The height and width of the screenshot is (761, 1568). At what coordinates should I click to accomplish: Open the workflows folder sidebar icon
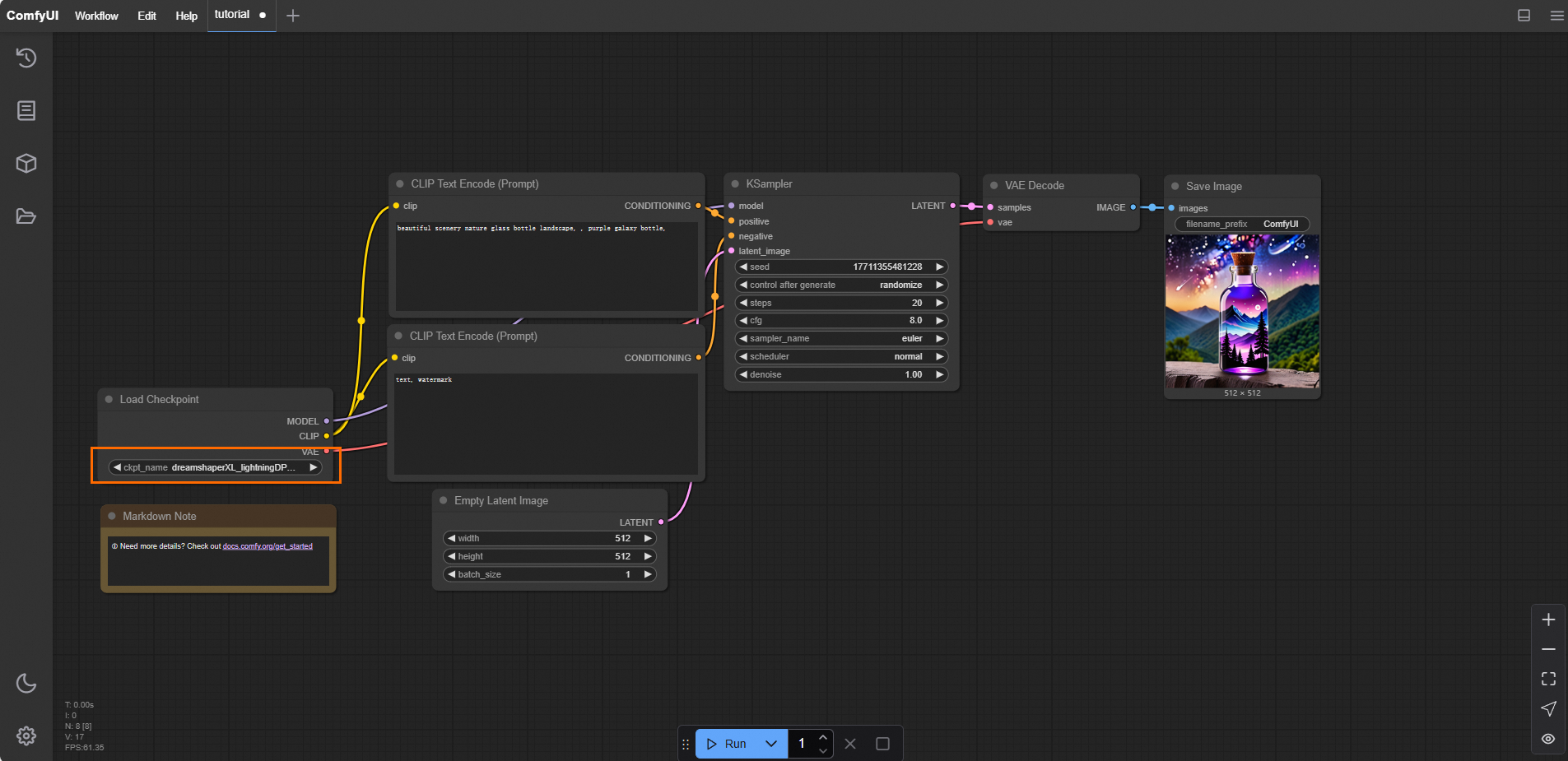click(26, 216)
